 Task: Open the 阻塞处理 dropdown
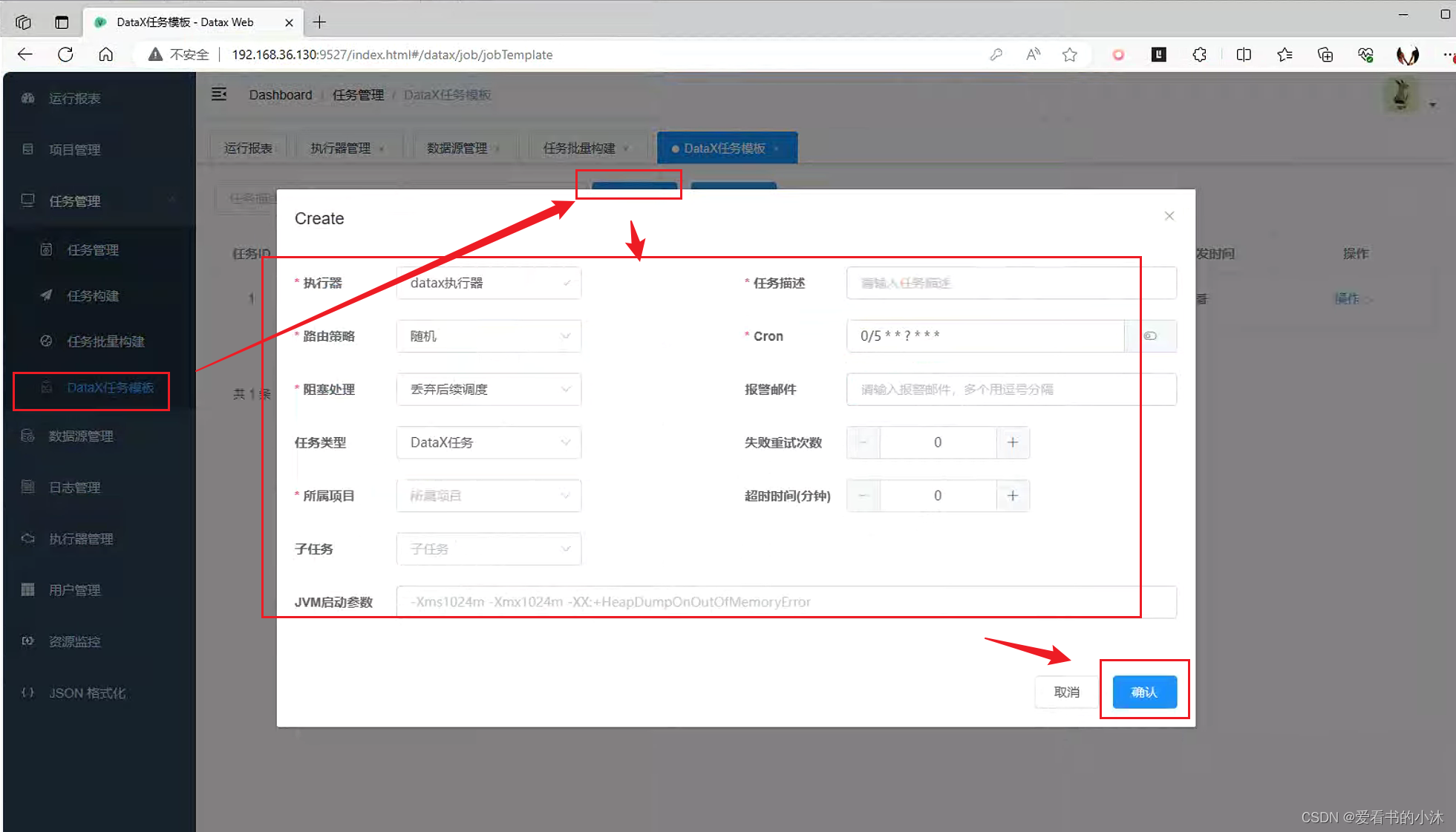(489, 390)
